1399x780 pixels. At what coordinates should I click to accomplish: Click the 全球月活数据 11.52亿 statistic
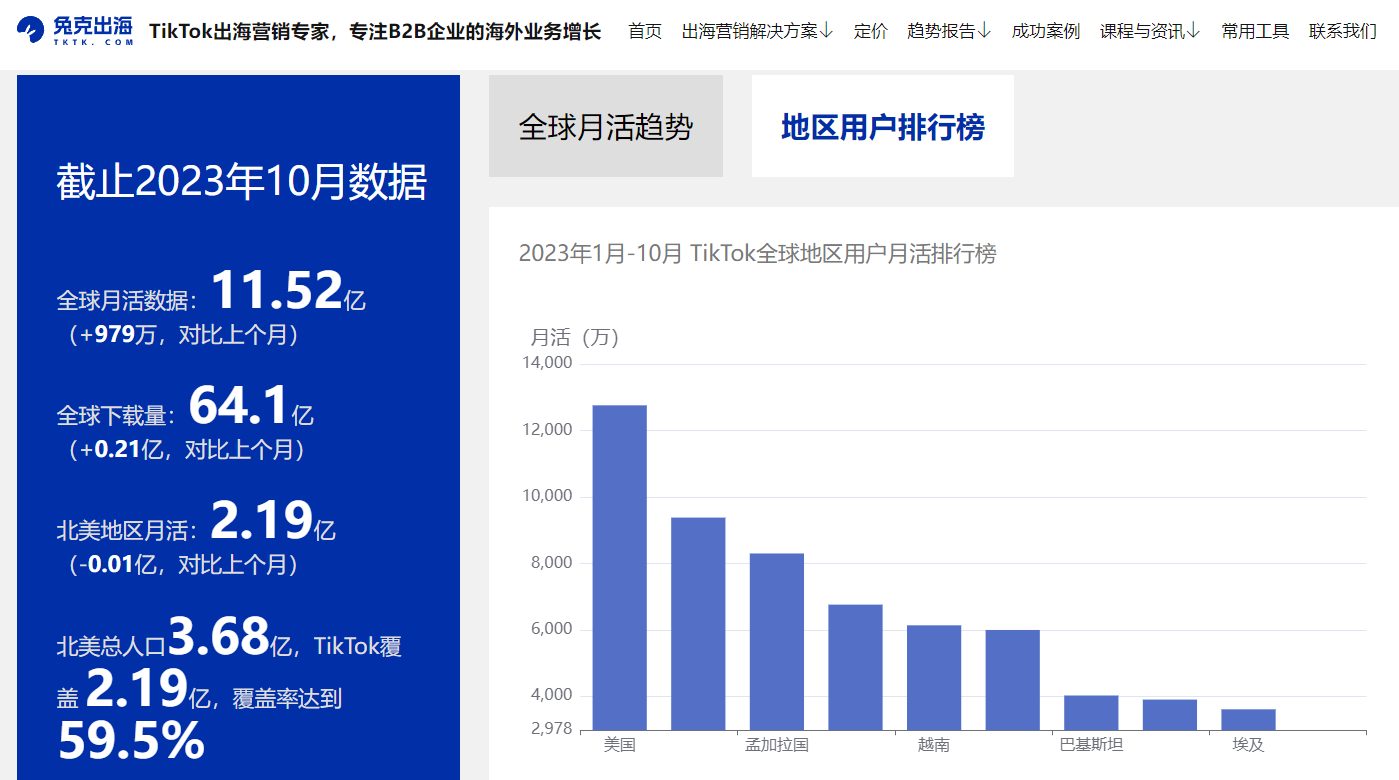pos(276,291)
